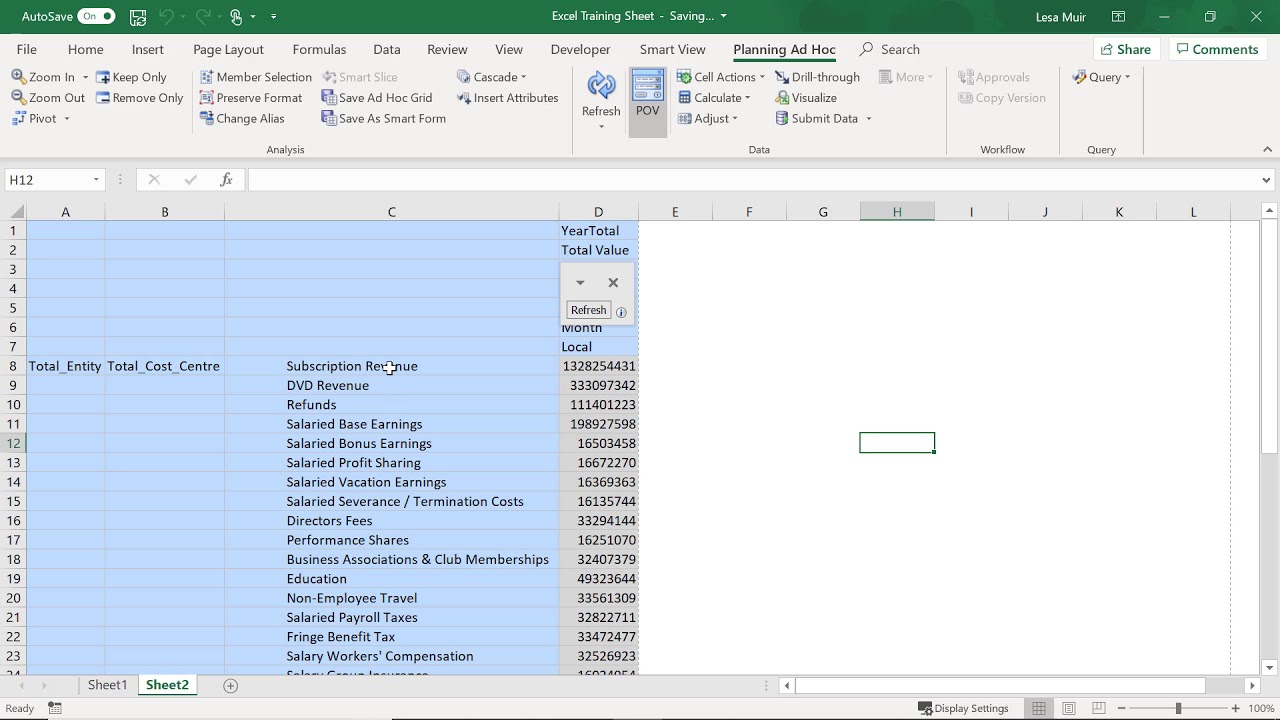Click zoom out minus button
The image size is (1280, 720).
(1121, 708)
